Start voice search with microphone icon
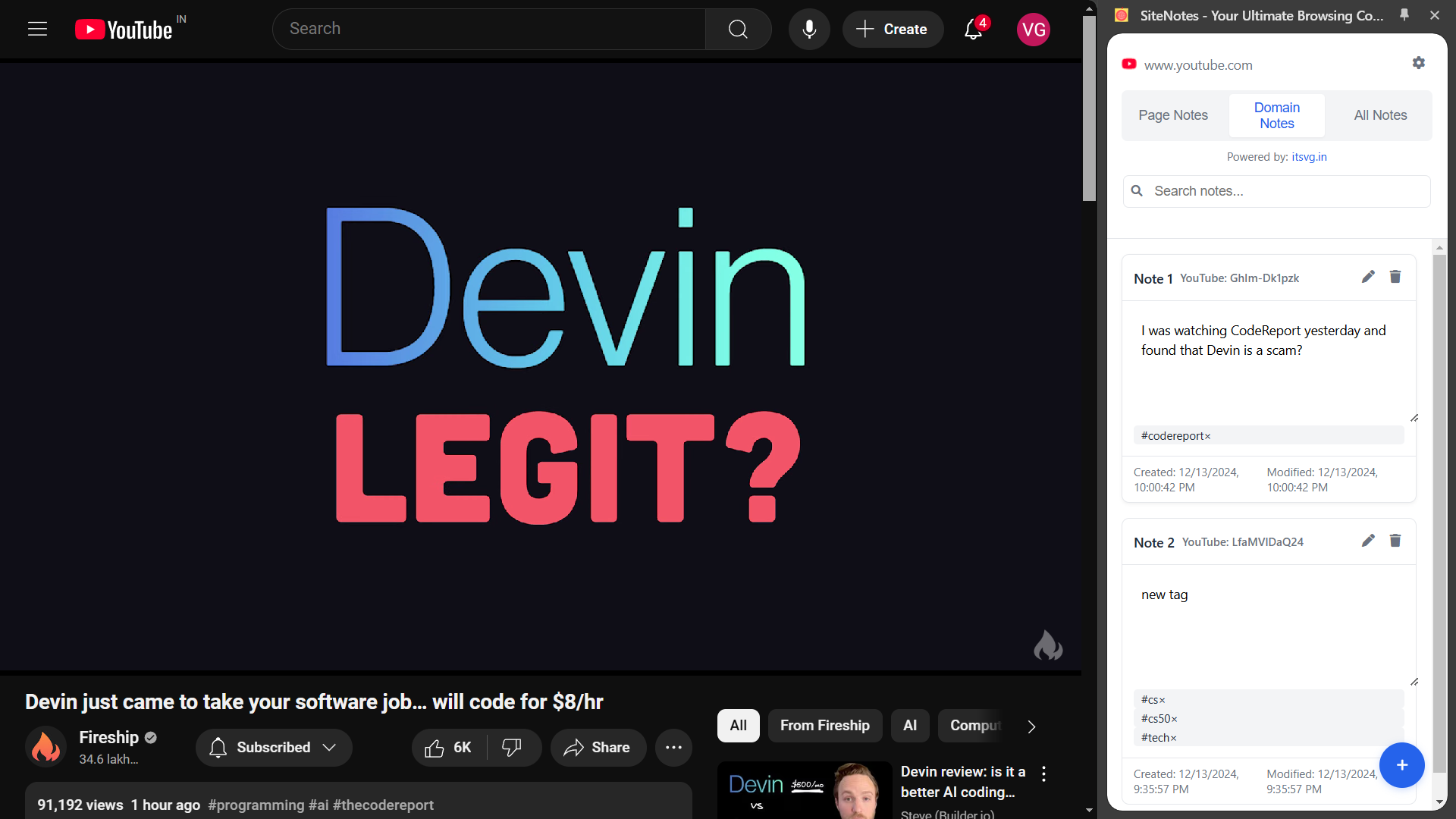The image size is (1456, 819). click(x=809, y=29)
